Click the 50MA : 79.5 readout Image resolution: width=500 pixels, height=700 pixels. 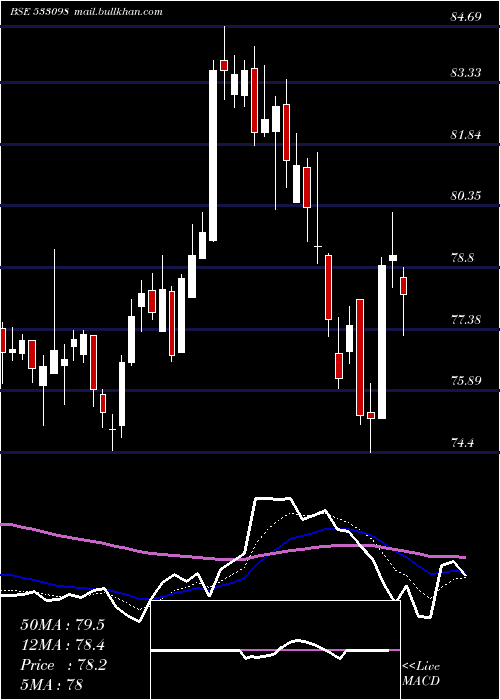(x=62, y=625)
